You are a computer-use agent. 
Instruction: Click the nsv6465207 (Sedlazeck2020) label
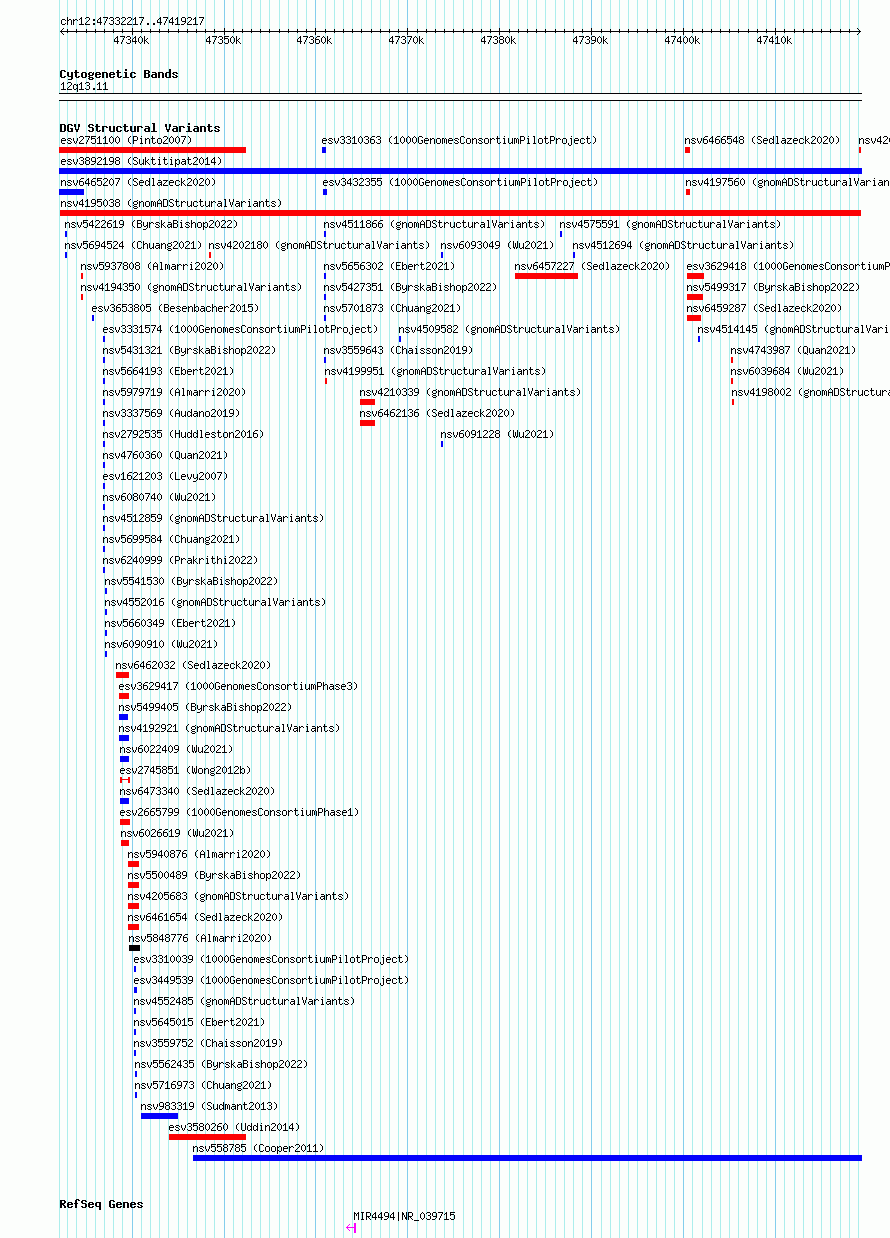click(138, 182)
